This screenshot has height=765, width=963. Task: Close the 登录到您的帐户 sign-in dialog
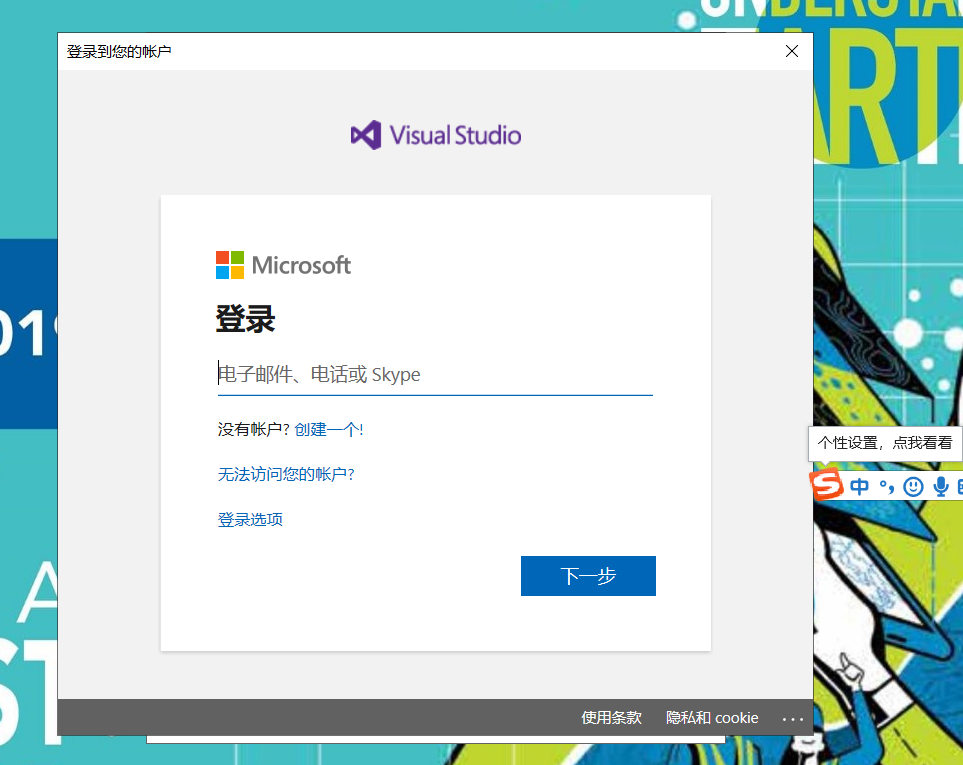(792, 51)
